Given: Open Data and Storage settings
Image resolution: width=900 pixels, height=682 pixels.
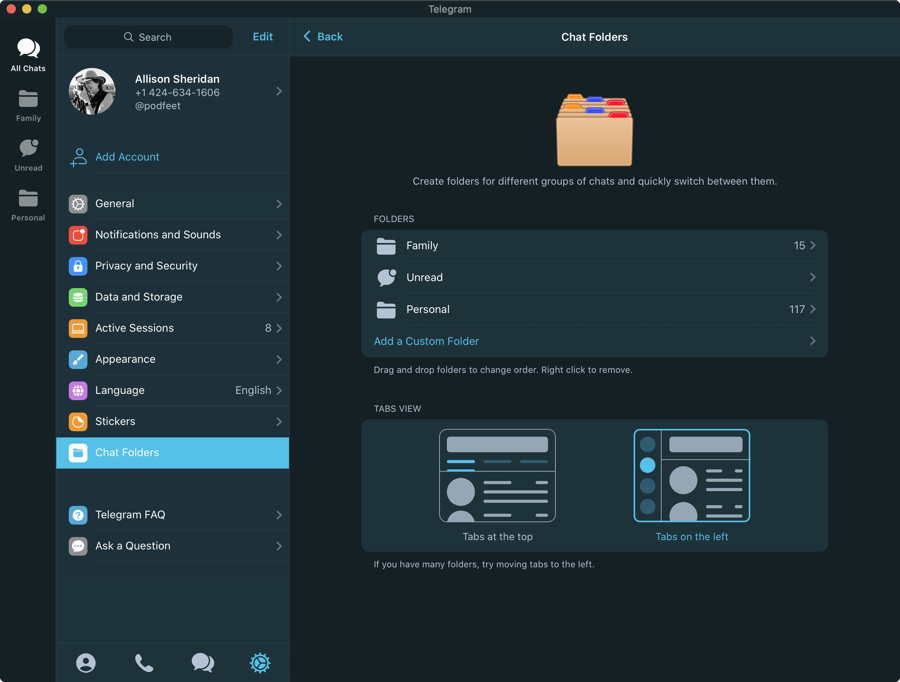Looking at the screenshot, I should 173,297.
